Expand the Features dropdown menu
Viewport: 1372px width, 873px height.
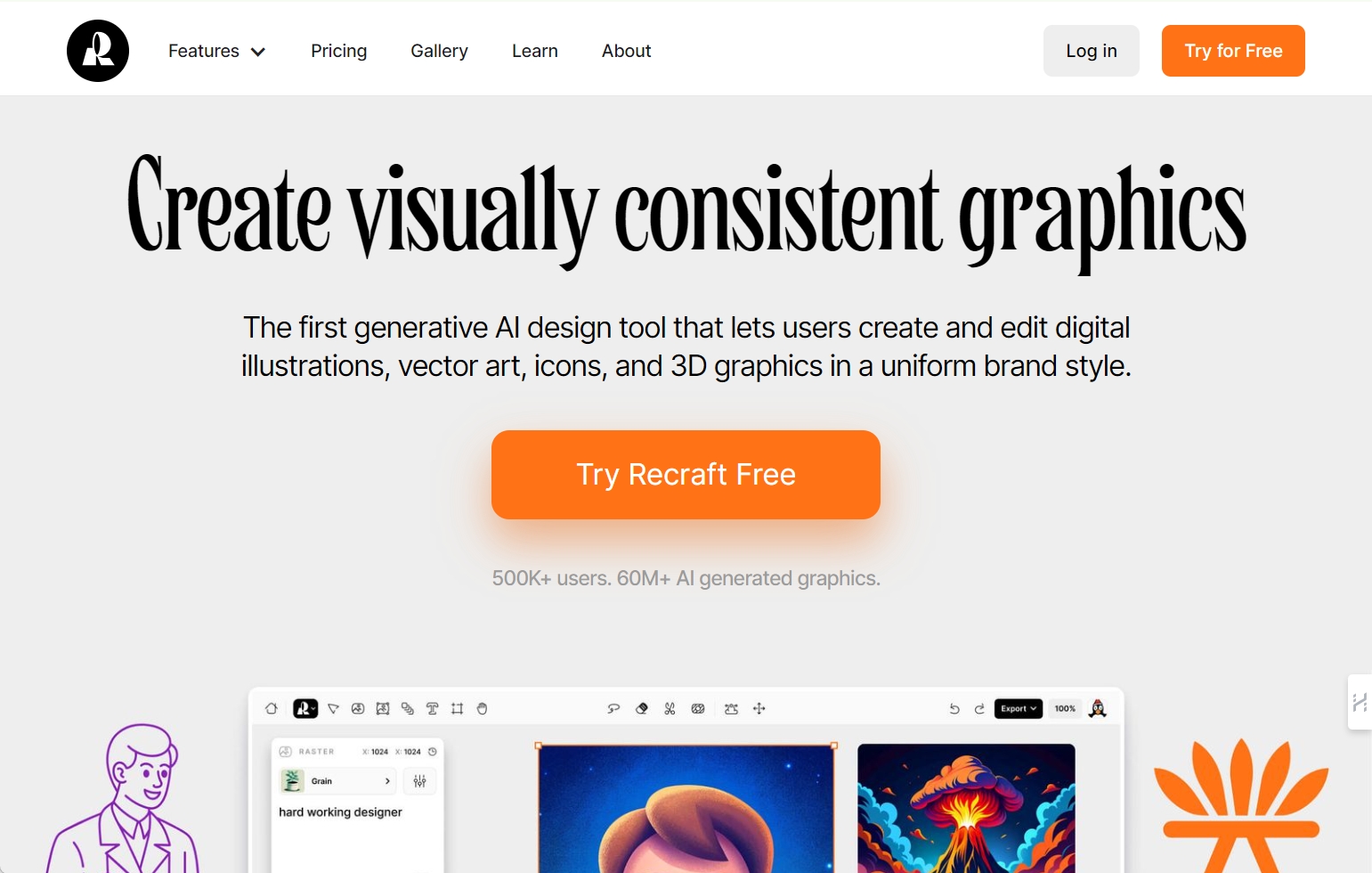(217, 51)
